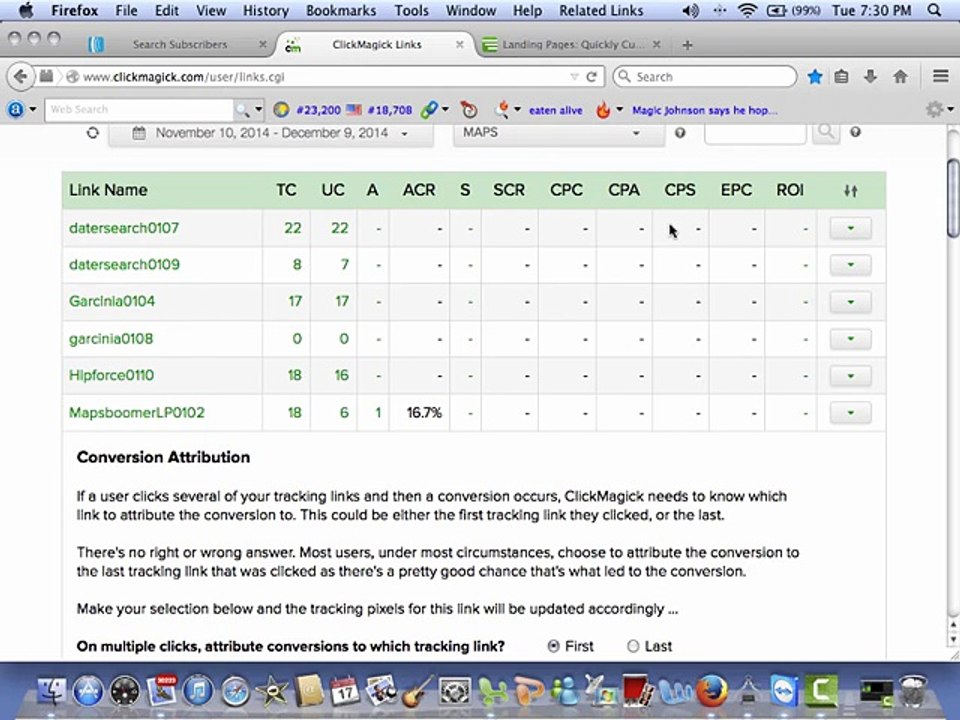Screen dimensions: 960x720
Task: Open the bookmarks list icon
Action: click(842, 77)
